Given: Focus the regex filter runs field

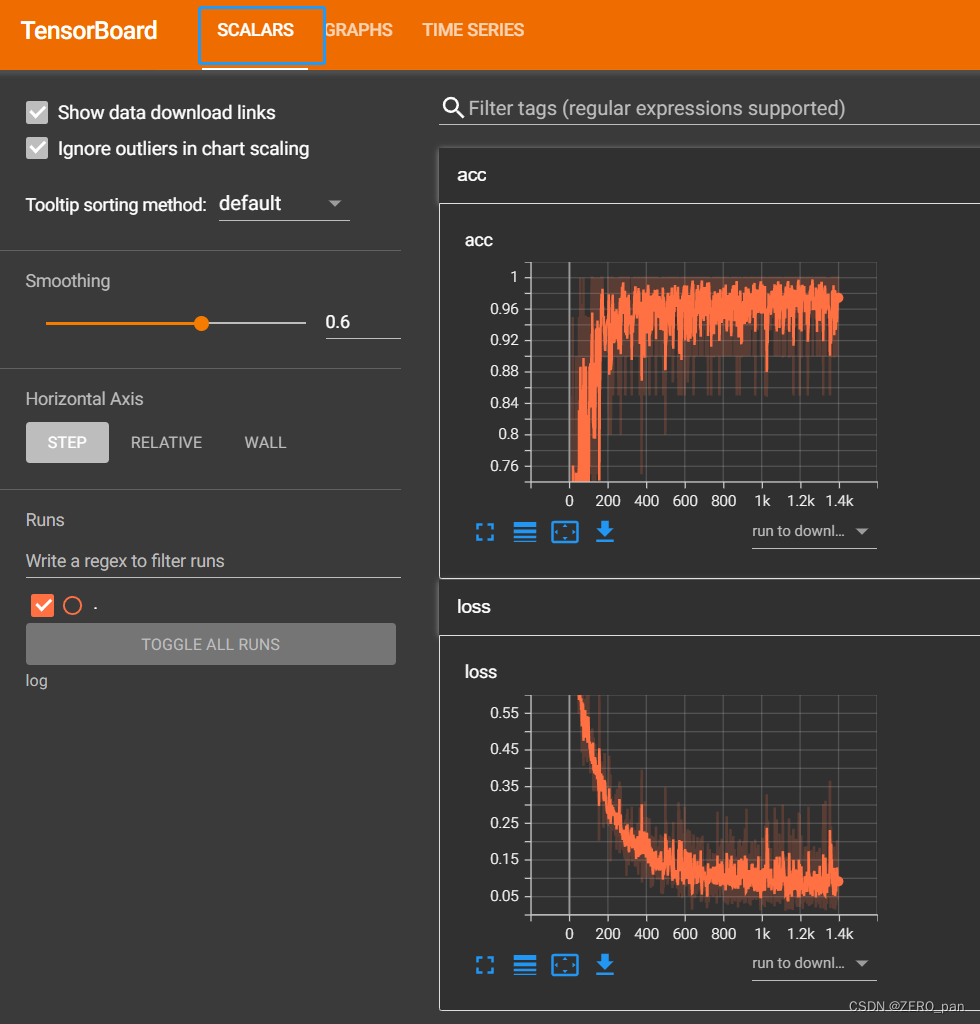Looking at the screenshot, I should 213,561.
